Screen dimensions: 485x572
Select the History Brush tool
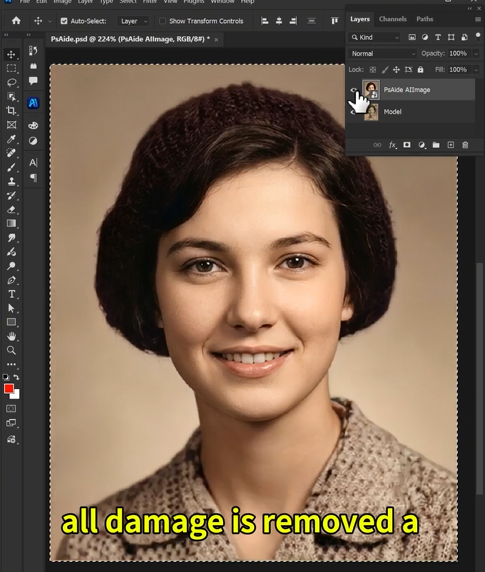point(11,196)
